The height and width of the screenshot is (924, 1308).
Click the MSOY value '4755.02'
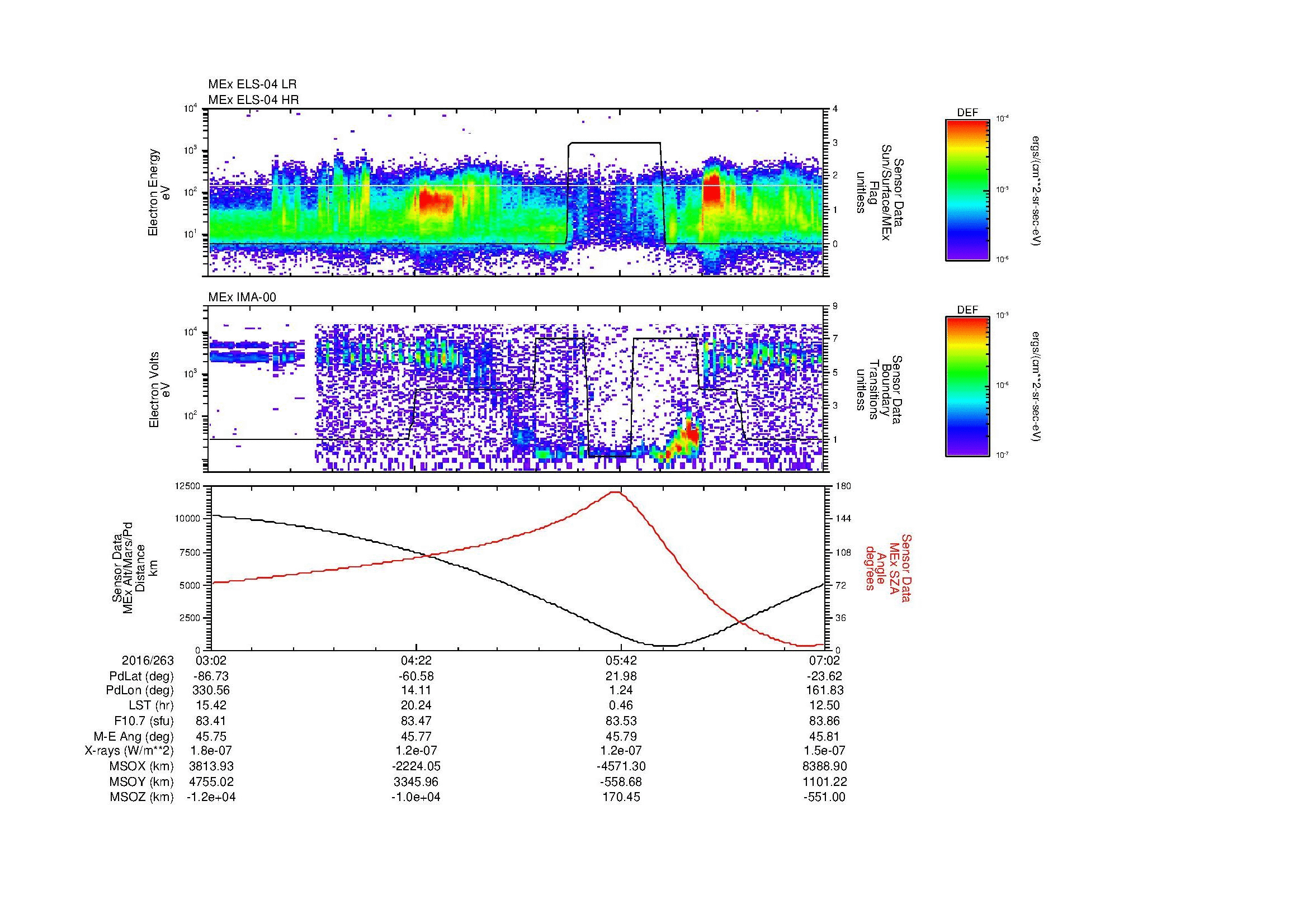tap(211, 781)
